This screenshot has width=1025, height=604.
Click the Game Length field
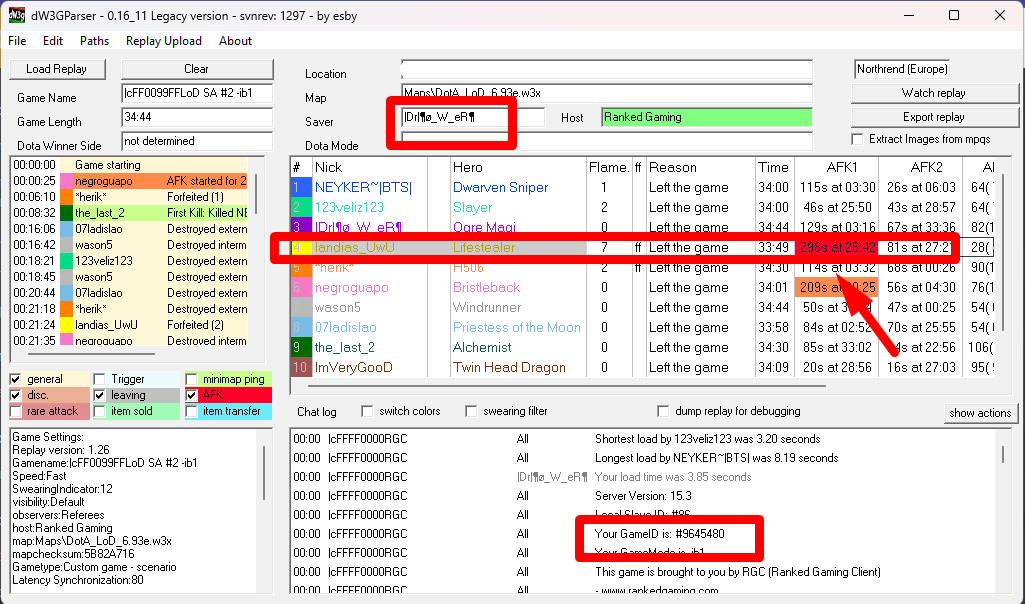point(197,117)
